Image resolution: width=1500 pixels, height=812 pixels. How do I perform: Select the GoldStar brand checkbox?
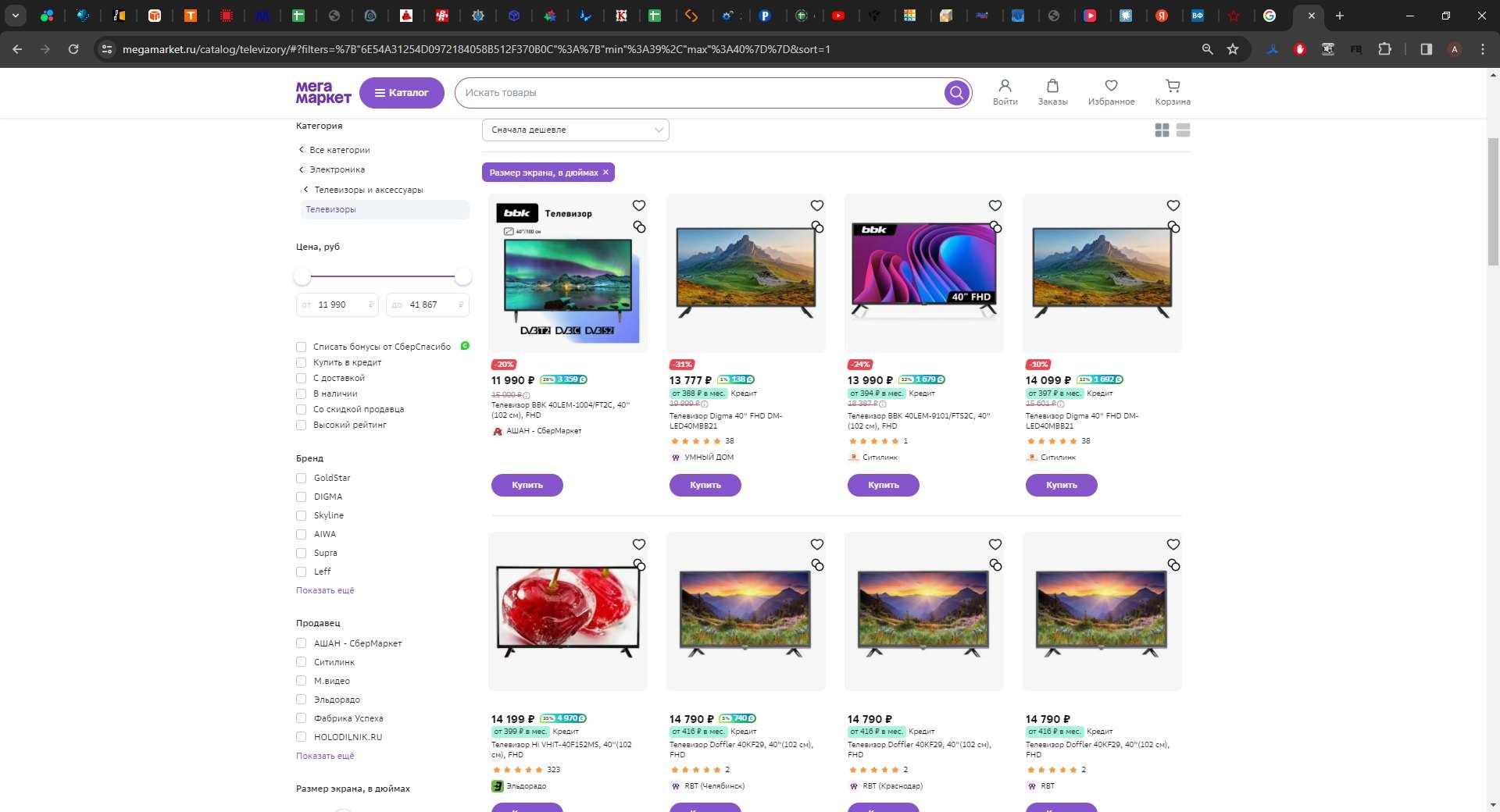[x=301, y=478]
